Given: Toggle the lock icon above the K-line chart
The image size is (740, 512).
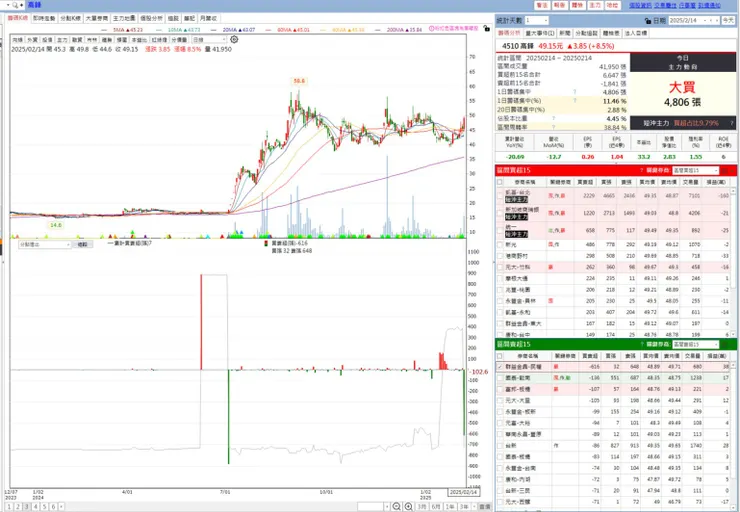Looking at the screenshot, I should tap(487, 29).
